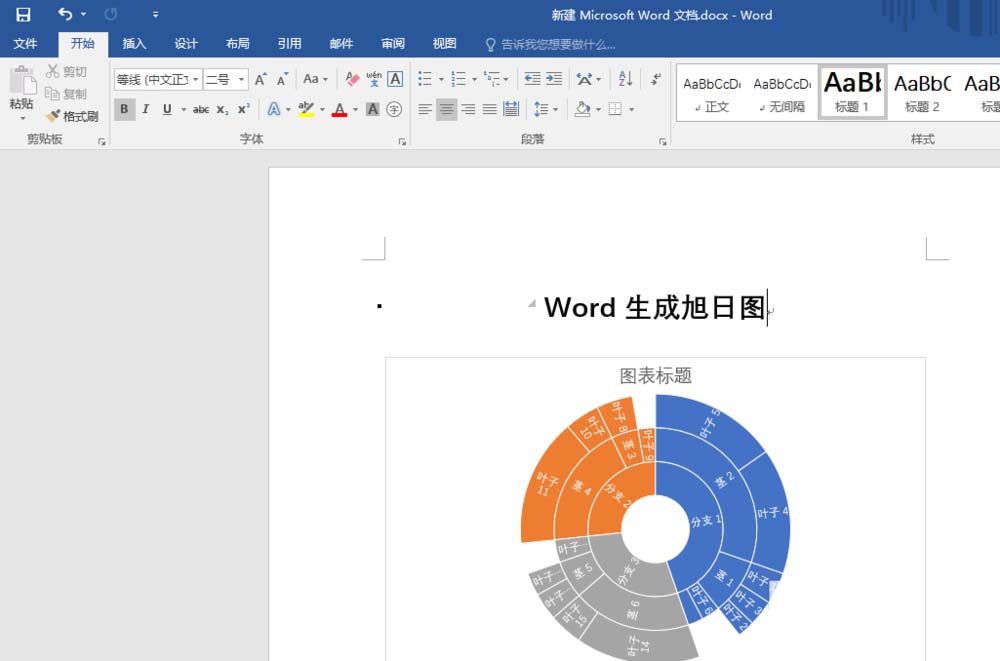The height and width of the screenshot is (661, 1000).
Task: Click the Show/Hide paragraph marks icon
Action: click(656, 79)
